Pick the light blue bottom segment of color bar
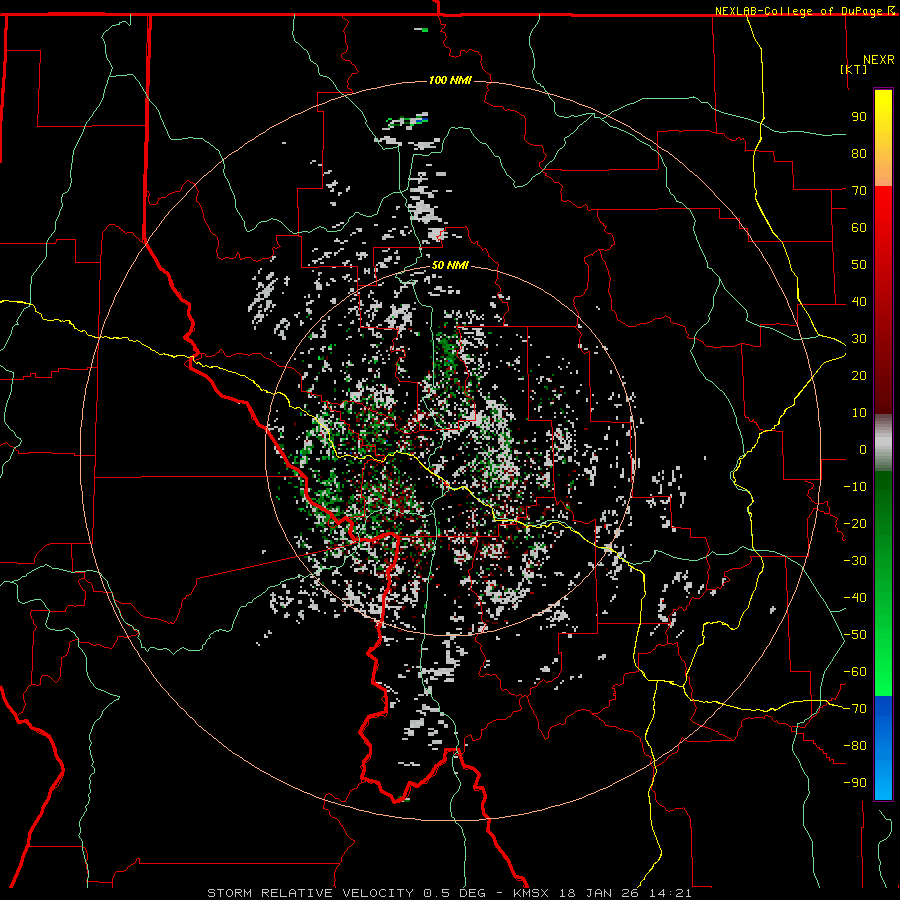 coord(883,781)
